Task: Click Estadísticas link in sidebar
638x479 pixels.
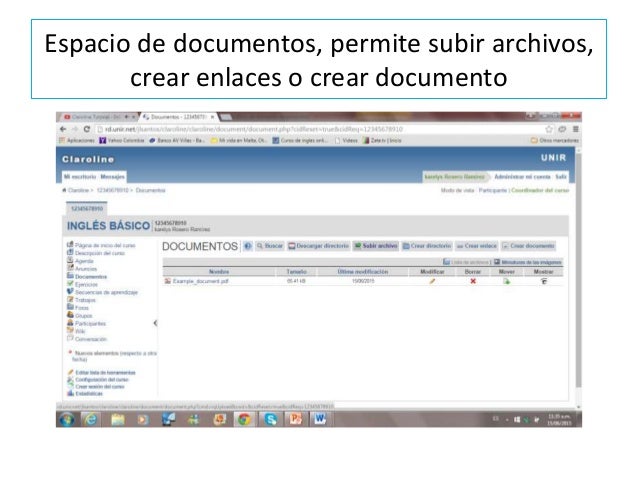Action: [x=89, y=394]
